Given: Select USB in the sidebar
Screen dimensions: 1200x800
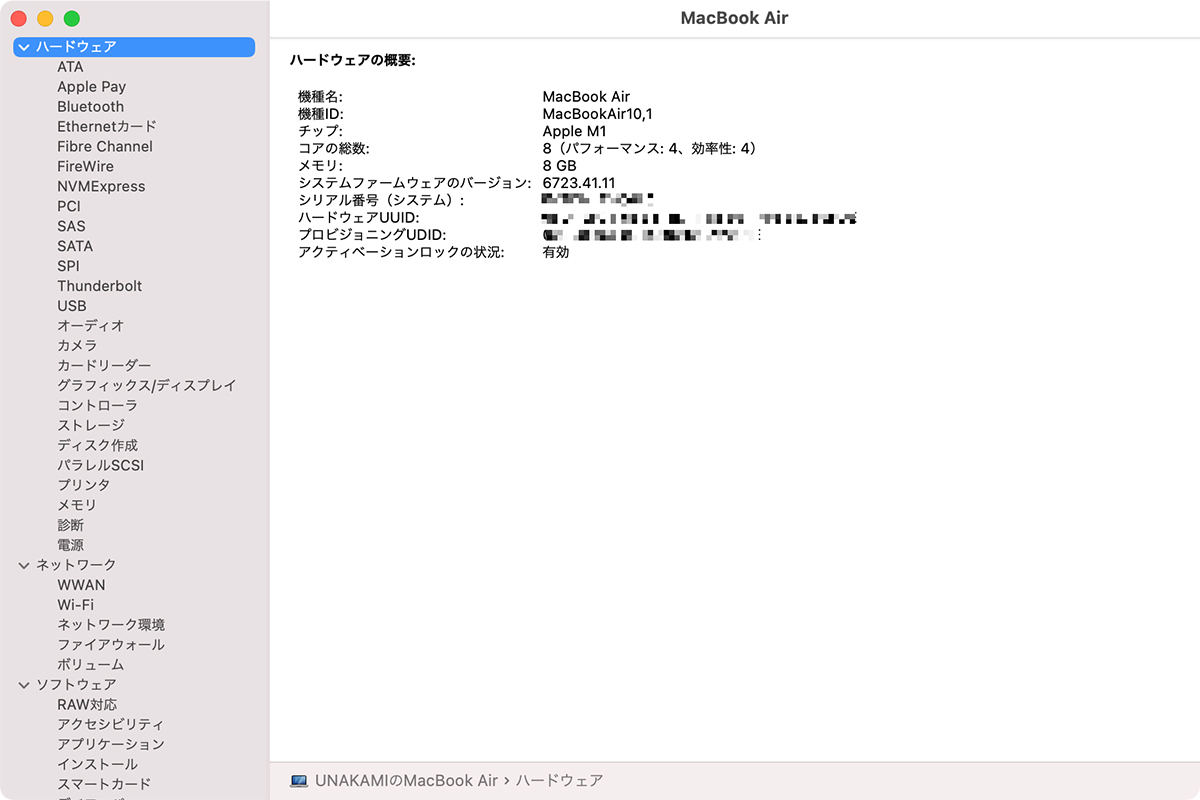Looking at the screenshot, I should click(x=71, y=306).
